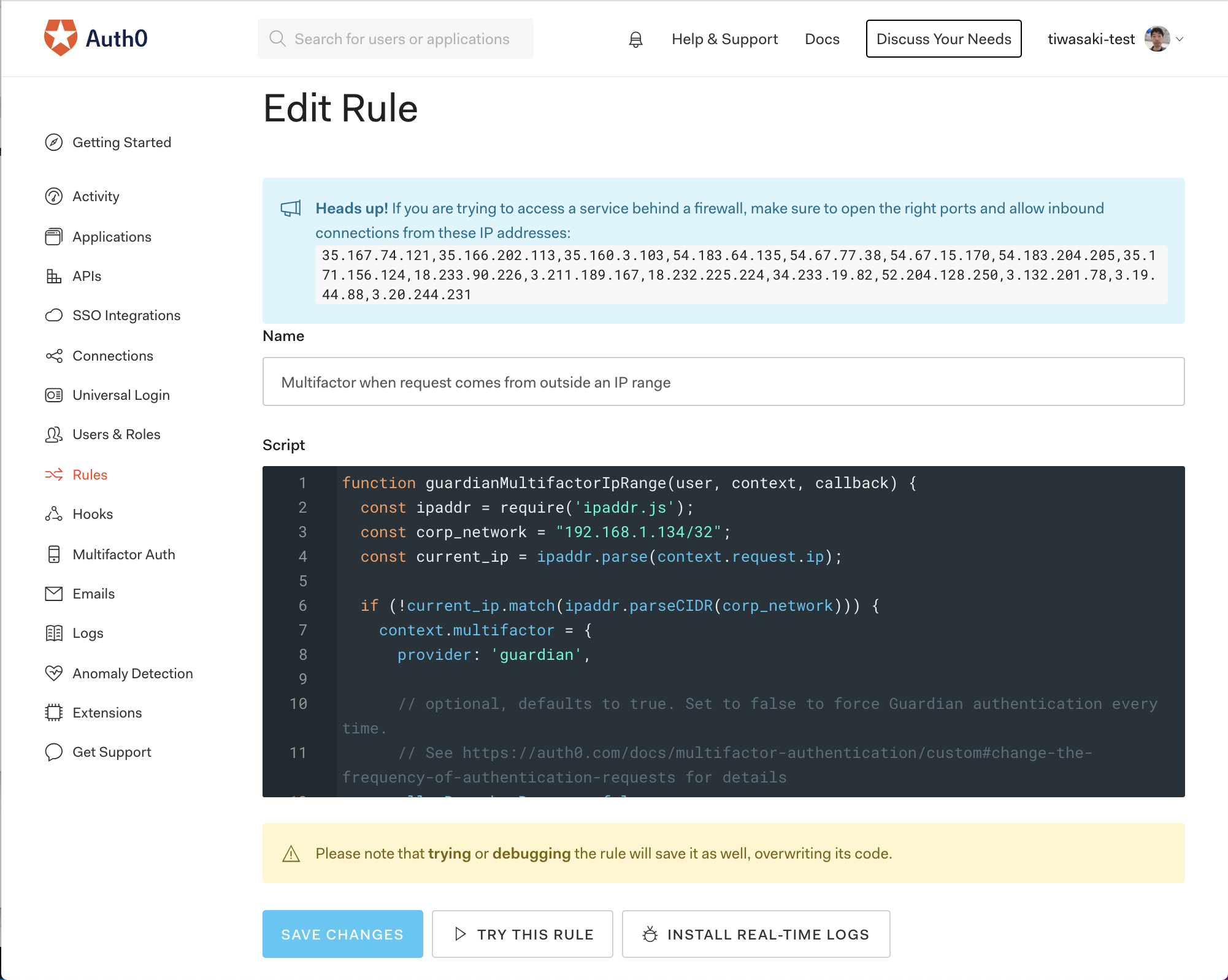The image size is (1228, 980).
Task: Expand the tiwasaki-test account chevron
Action: click(1180, 39)
